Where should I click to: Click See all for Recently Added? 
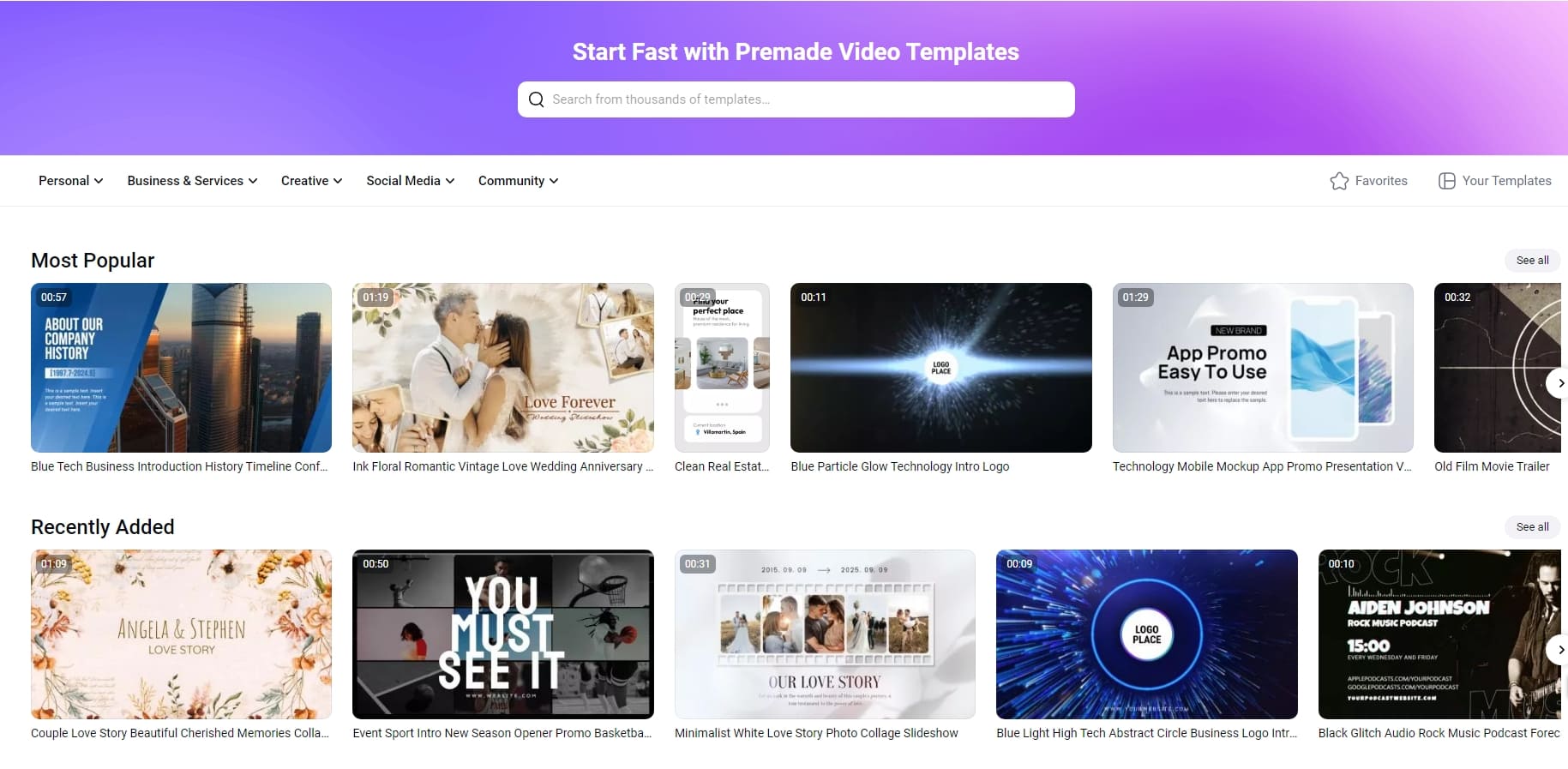click(1532, 527)
